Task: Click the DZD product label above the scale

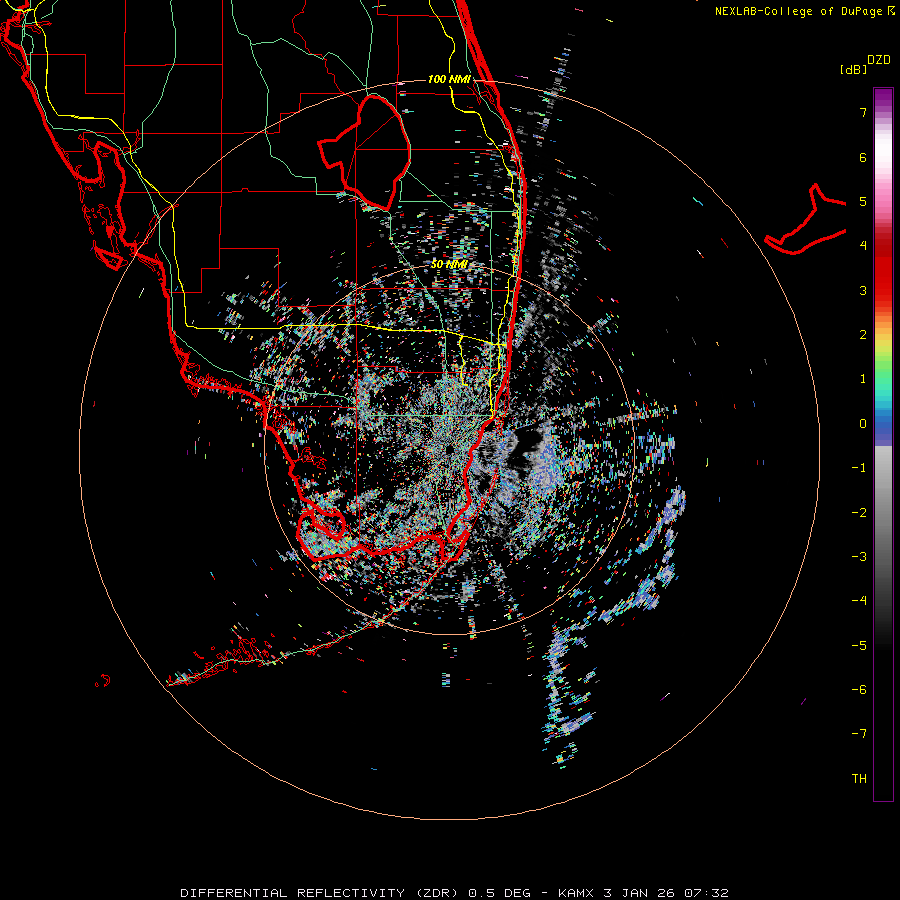Action: pos(879,60)
